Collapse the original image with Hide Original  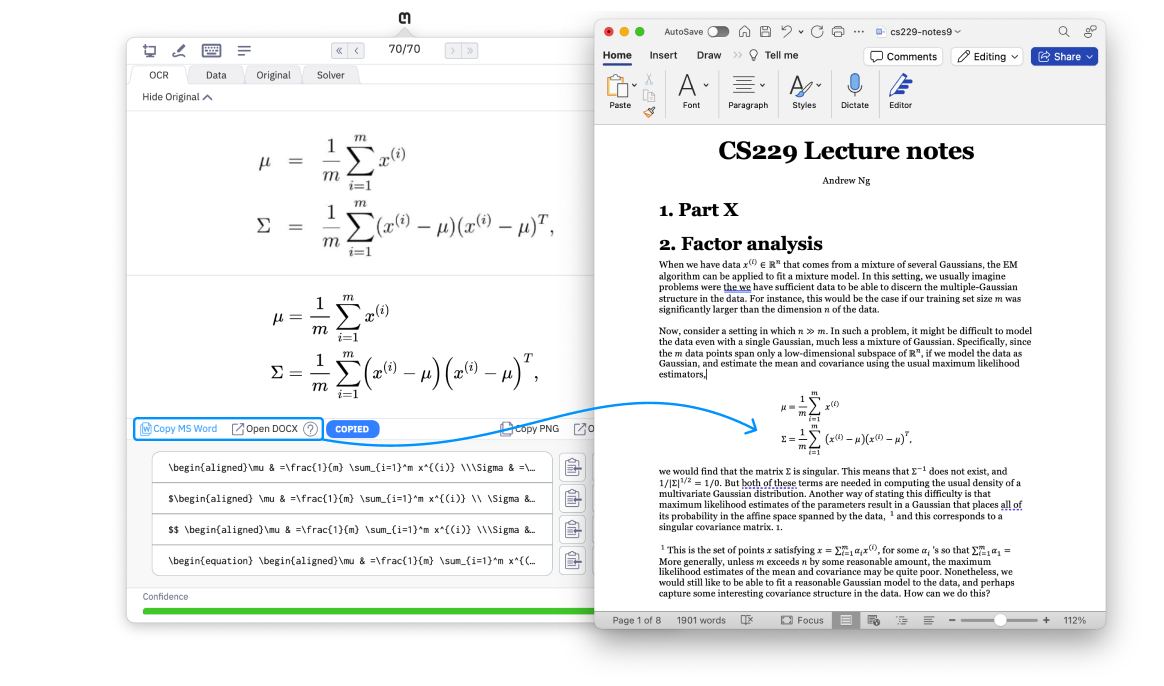pos(177,96)
